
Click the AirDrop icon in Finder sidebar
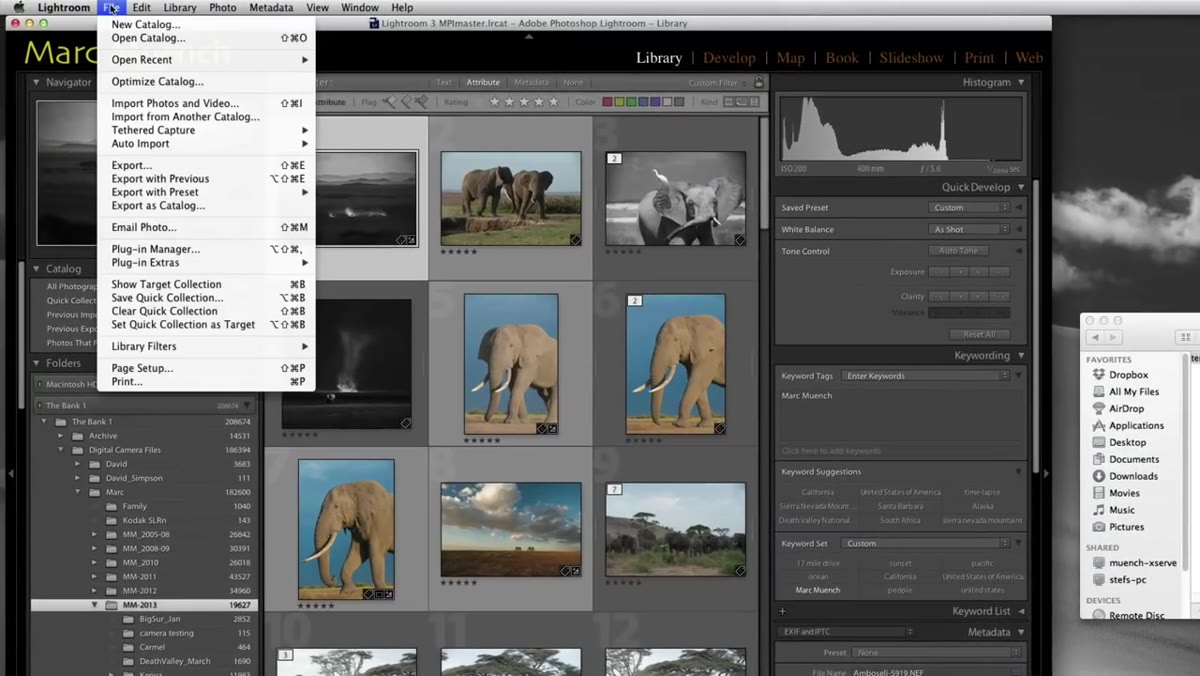1099,409
